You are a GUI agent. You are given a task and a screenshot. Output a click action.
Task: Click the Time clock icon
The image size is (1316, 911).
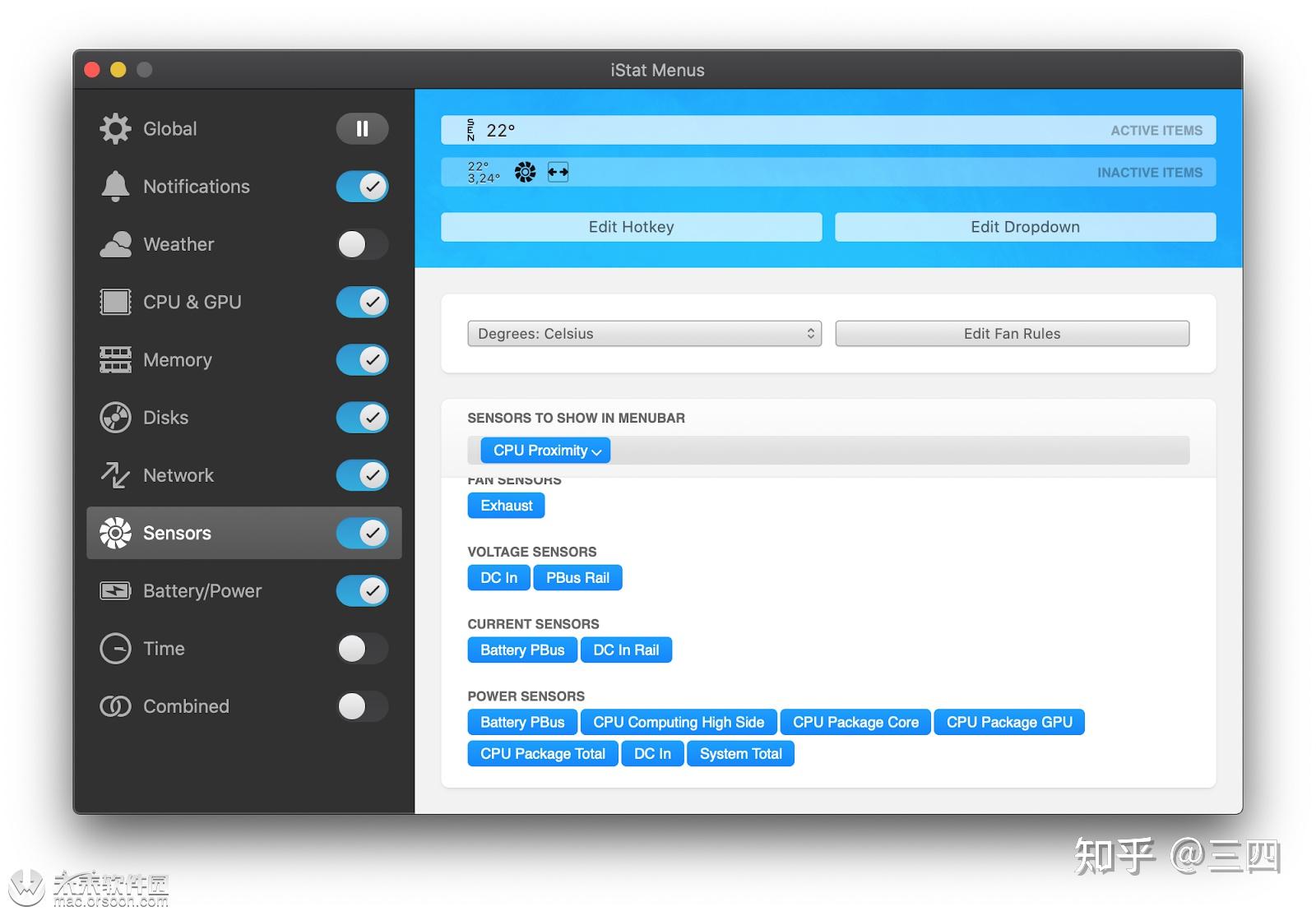(115, 649)
